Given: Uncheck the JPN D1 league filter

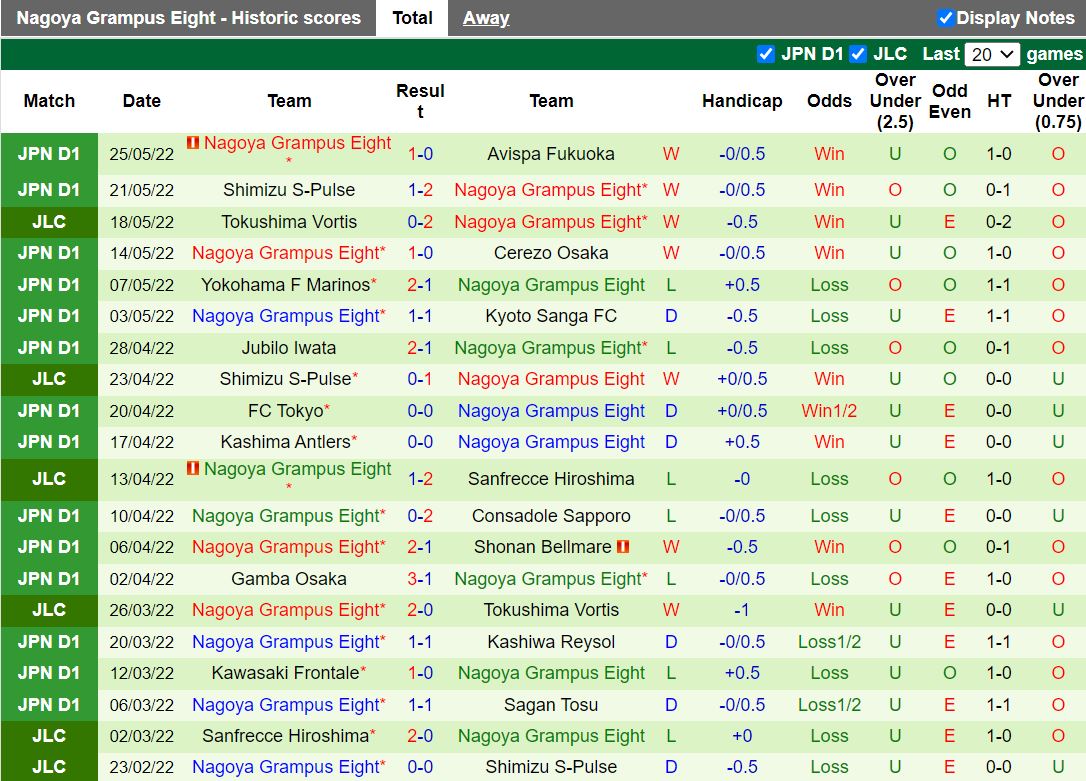Looking at the screenshot, I should click(766, 54).
